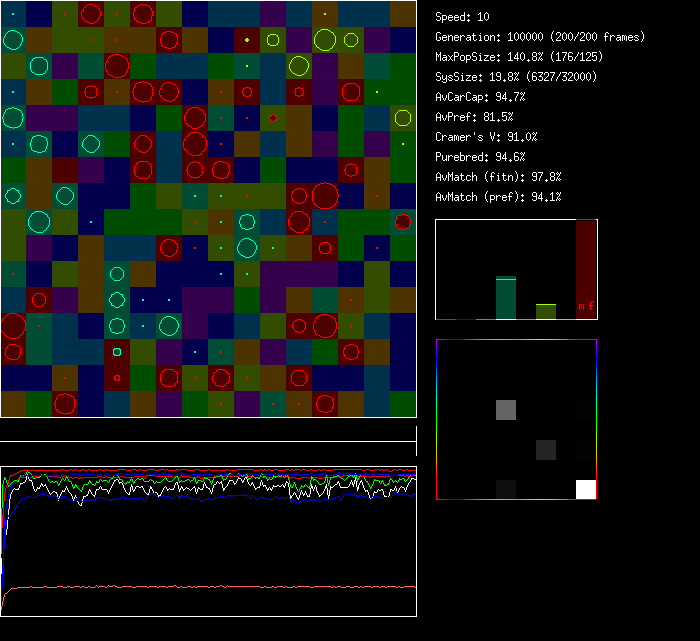Viewport: 700px width, 641px height.
Task: Click the Speed: 10 readout
Action: [x=463, y=17]
